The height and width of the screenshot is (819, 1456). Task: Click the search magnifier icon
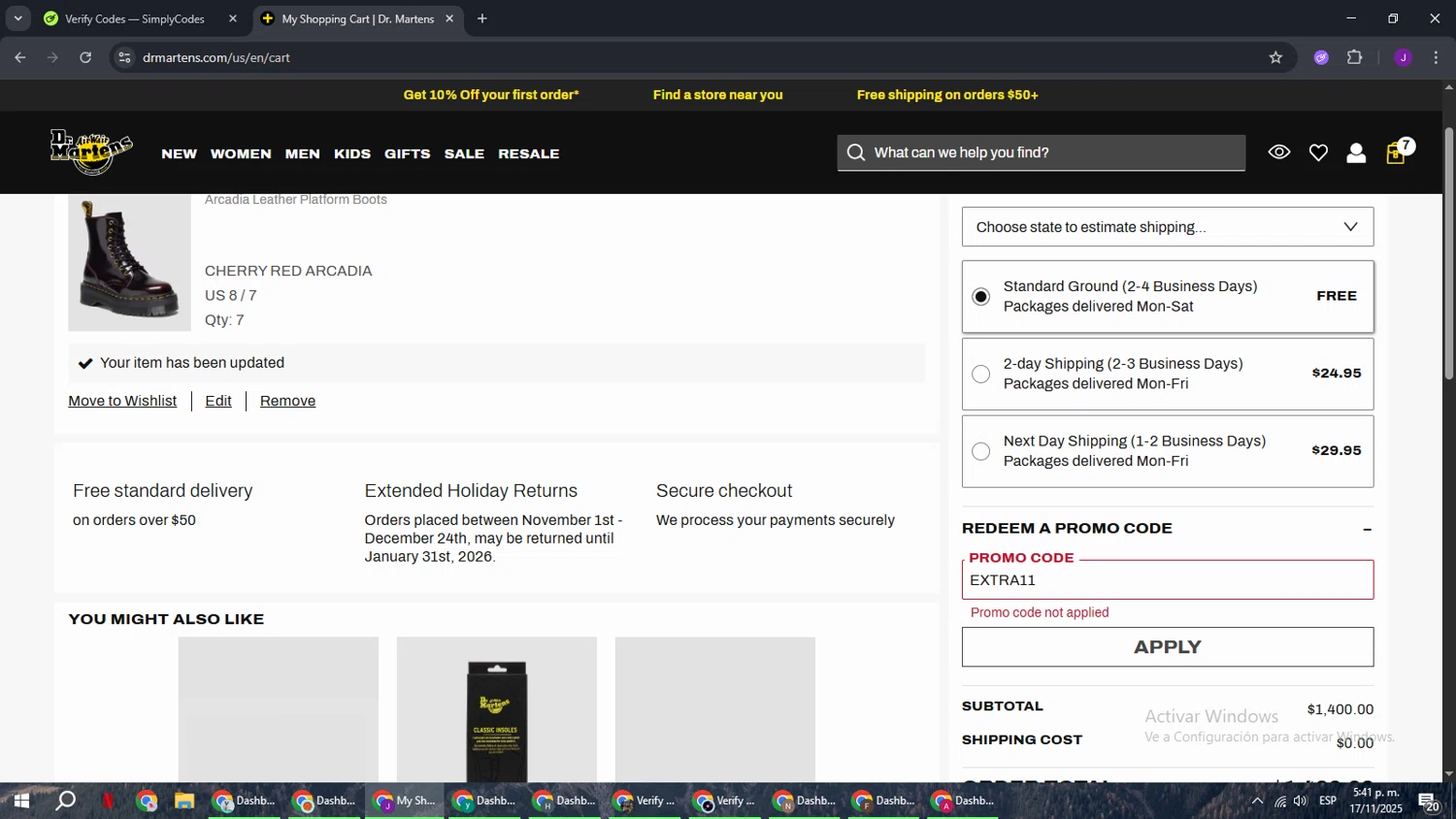click(855, 152)
